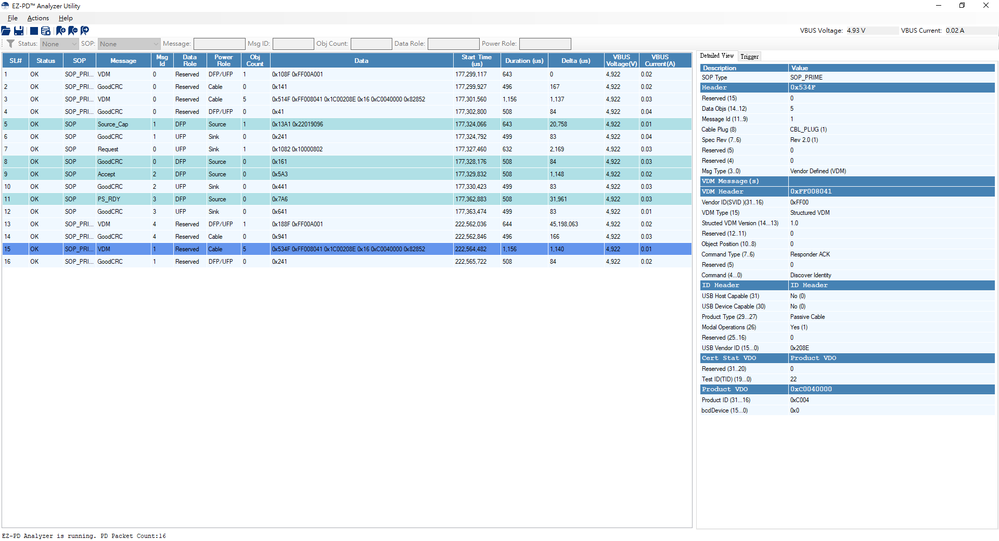
Task: Select the PS_RDY message row 11
Action: click(x=347, y=199)
